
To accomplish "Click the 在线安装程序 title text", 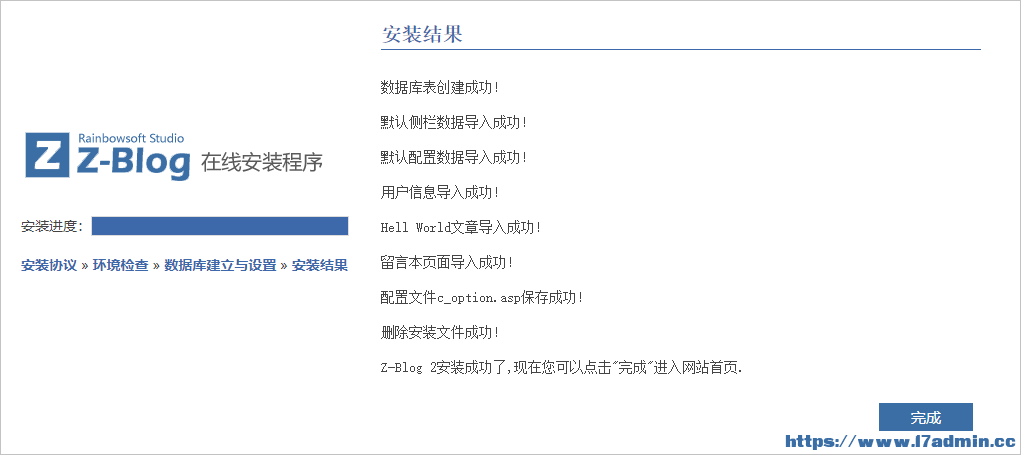I will click(x=262, y=162).
